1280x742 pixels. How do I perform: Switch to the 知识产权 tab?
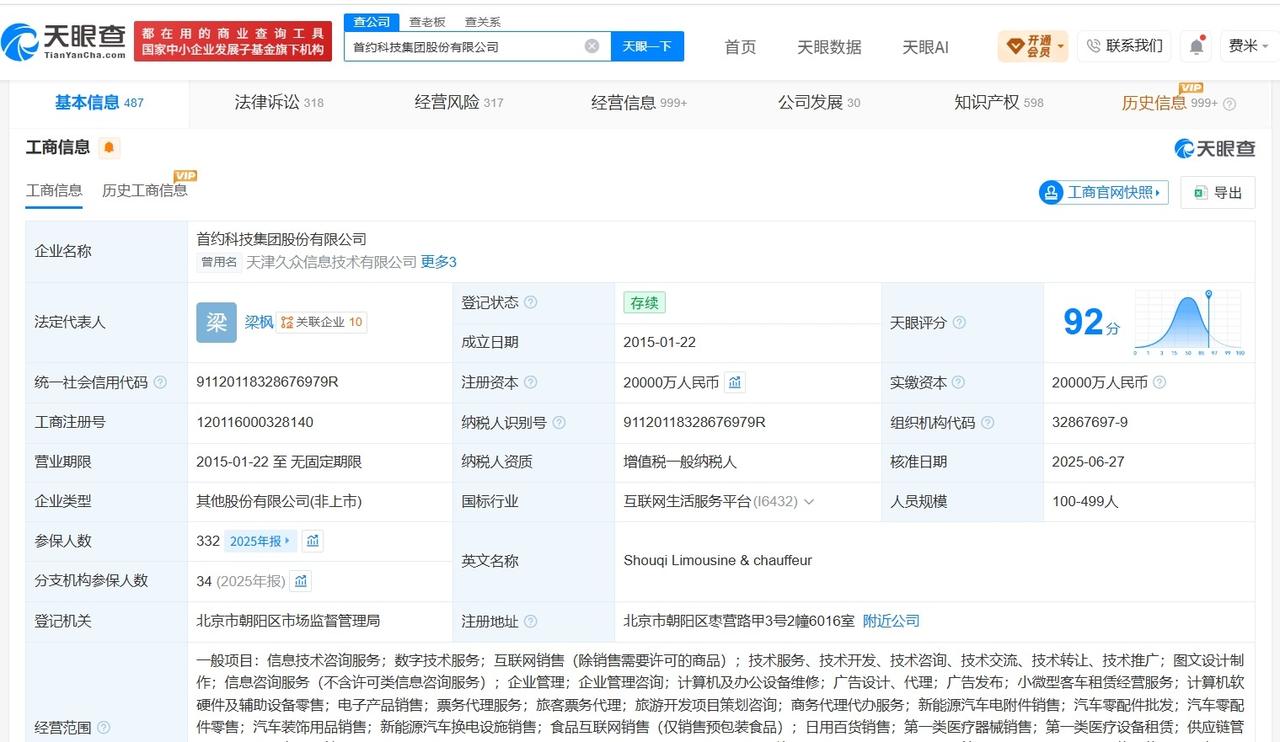point(999,102)
